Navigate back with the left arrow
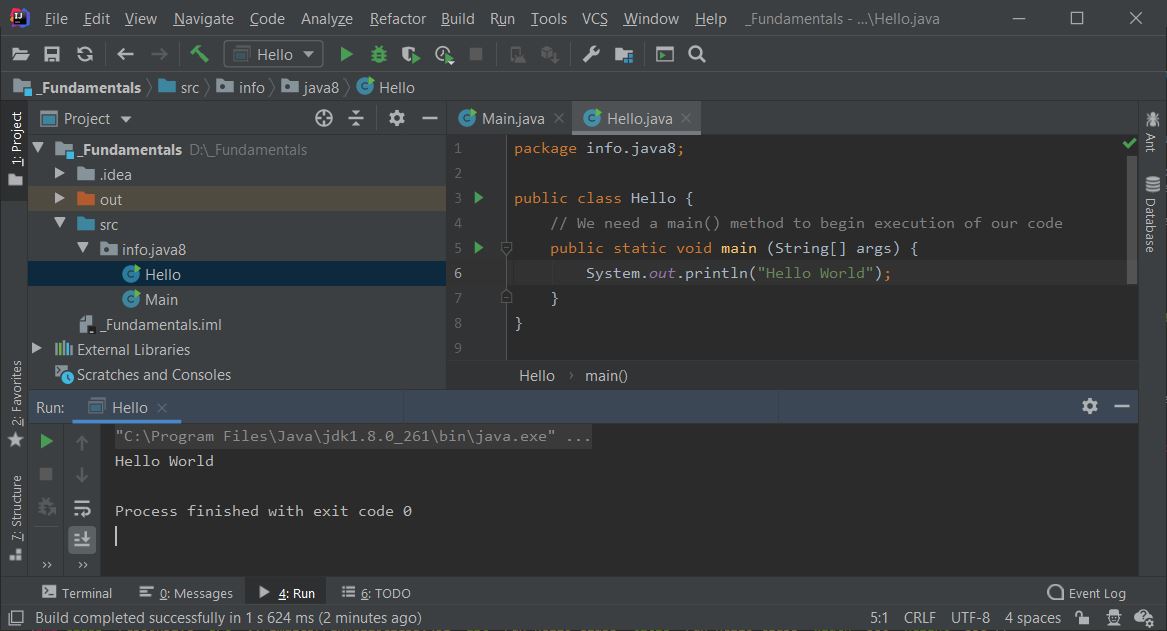Viewport: 1167px width, 631px height. 125,54
